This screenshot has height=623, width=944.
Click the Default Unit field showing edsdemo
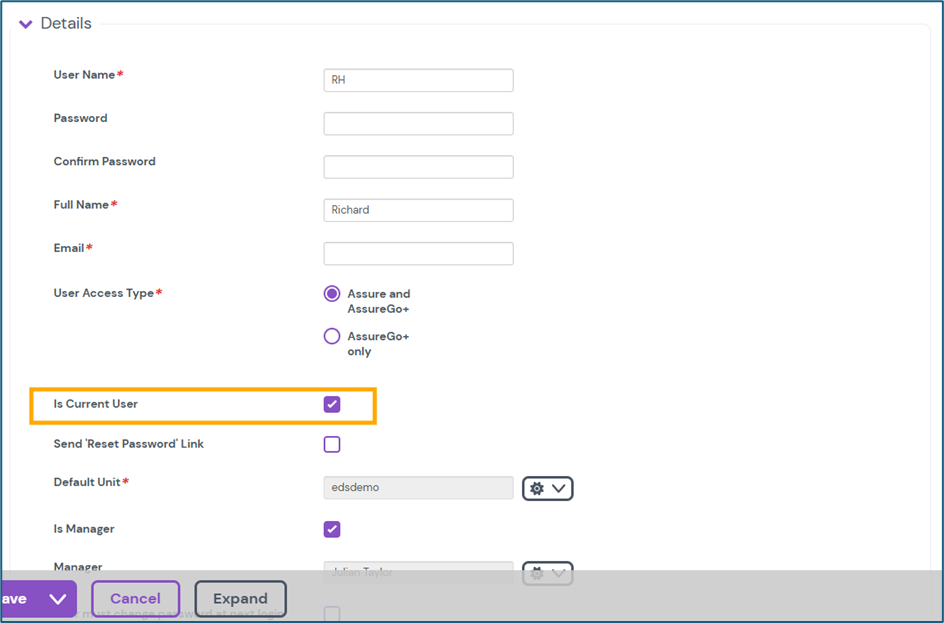click(418, 488)
